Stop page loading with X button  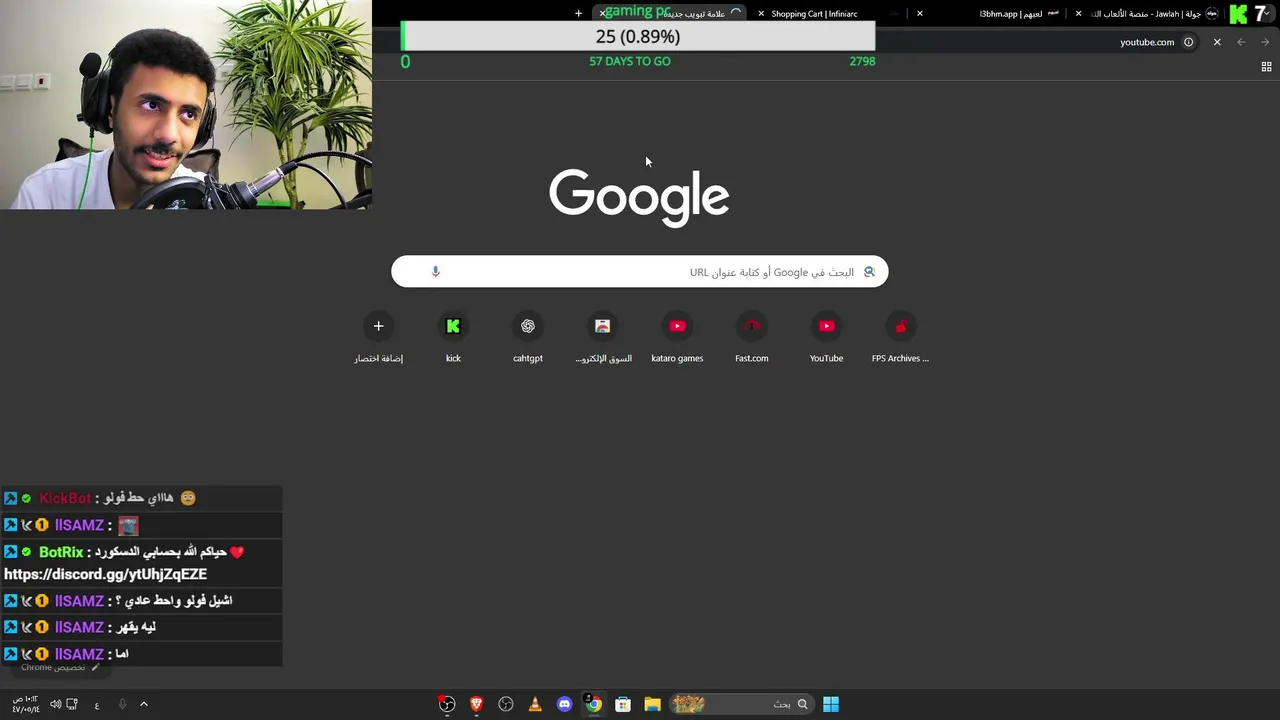[1217, 42]
